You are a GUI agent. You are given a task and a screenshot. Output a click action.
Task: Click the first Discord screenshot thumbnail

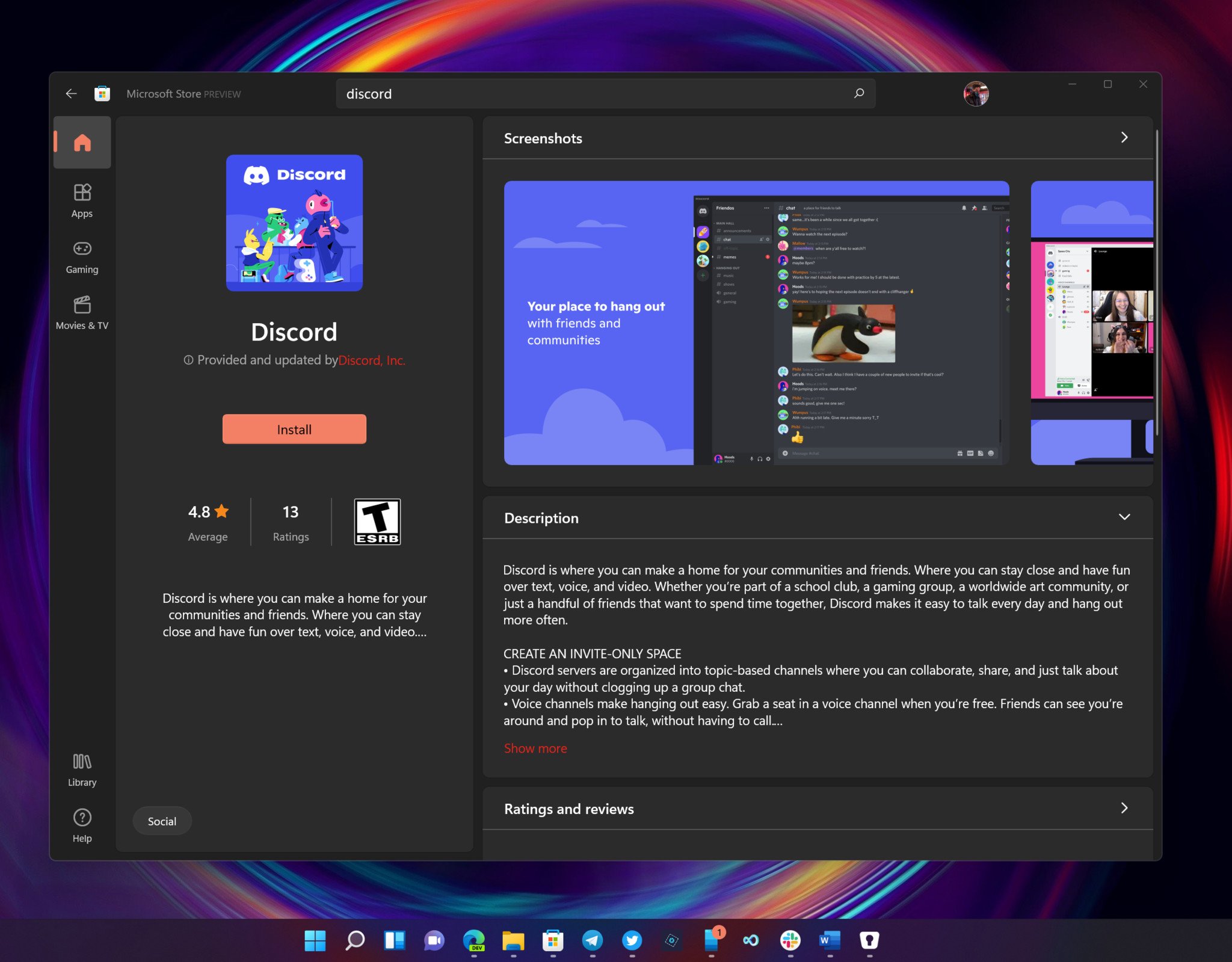(756, 322)
